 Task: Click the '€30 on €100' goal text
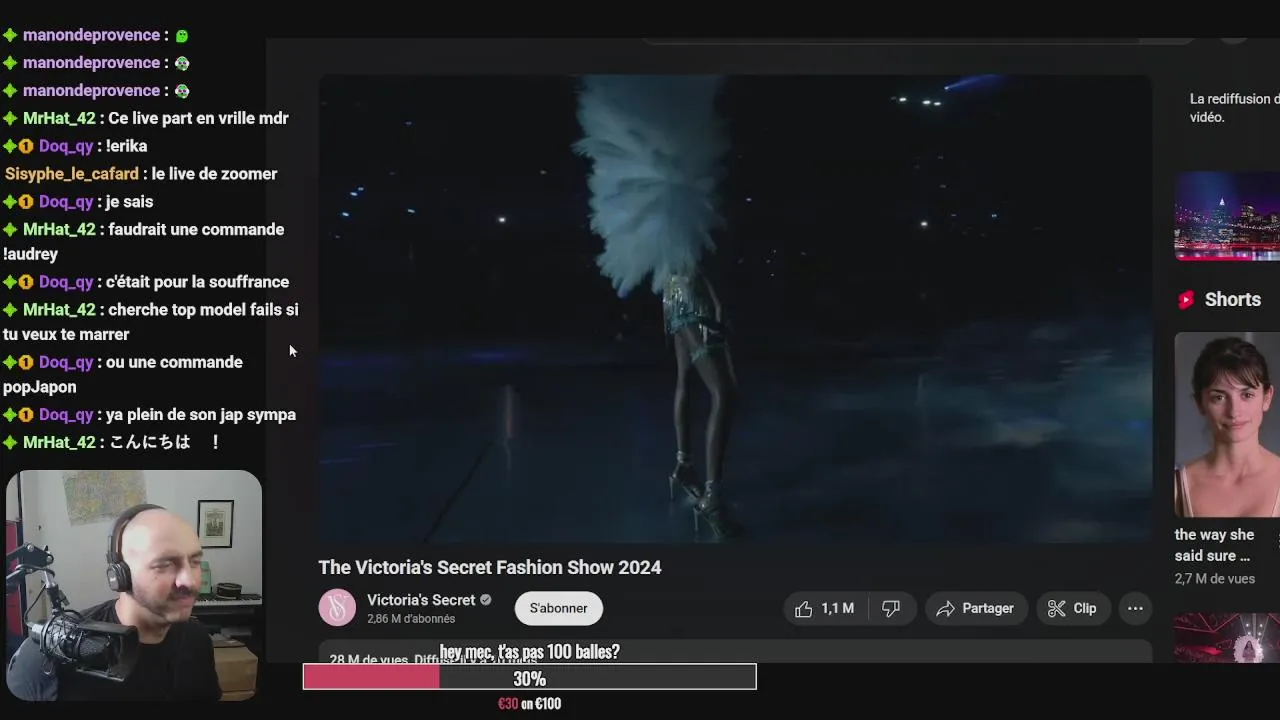tap(529, 704)
